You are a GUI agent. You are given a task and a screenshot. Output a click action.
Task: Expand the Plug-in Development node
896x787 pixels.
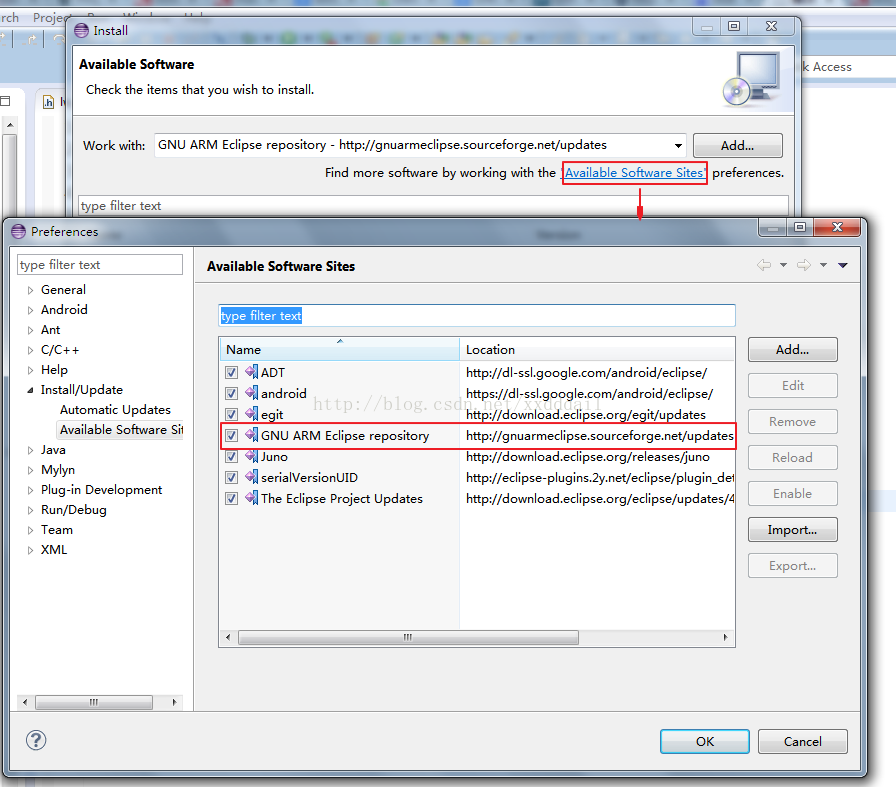pos(30,490)
